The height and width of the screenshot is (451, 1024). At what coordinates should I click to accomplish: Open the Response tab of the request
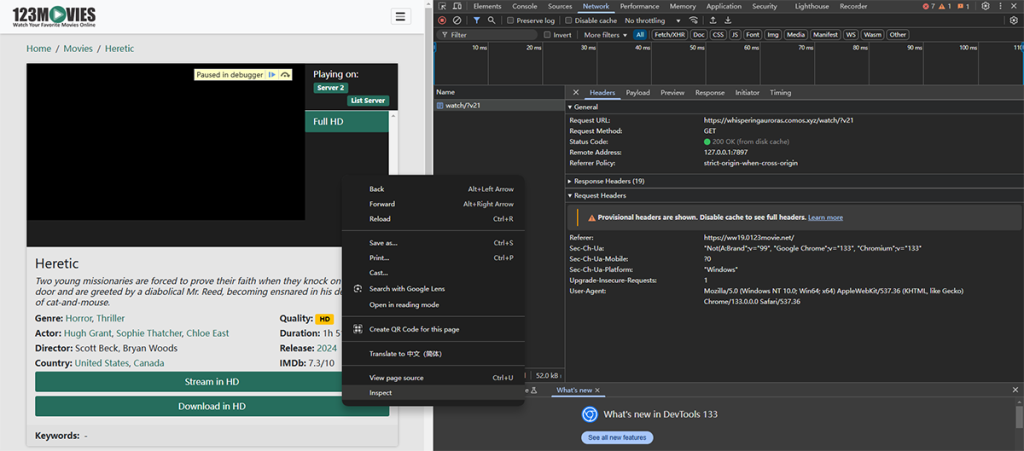[710, 93]
